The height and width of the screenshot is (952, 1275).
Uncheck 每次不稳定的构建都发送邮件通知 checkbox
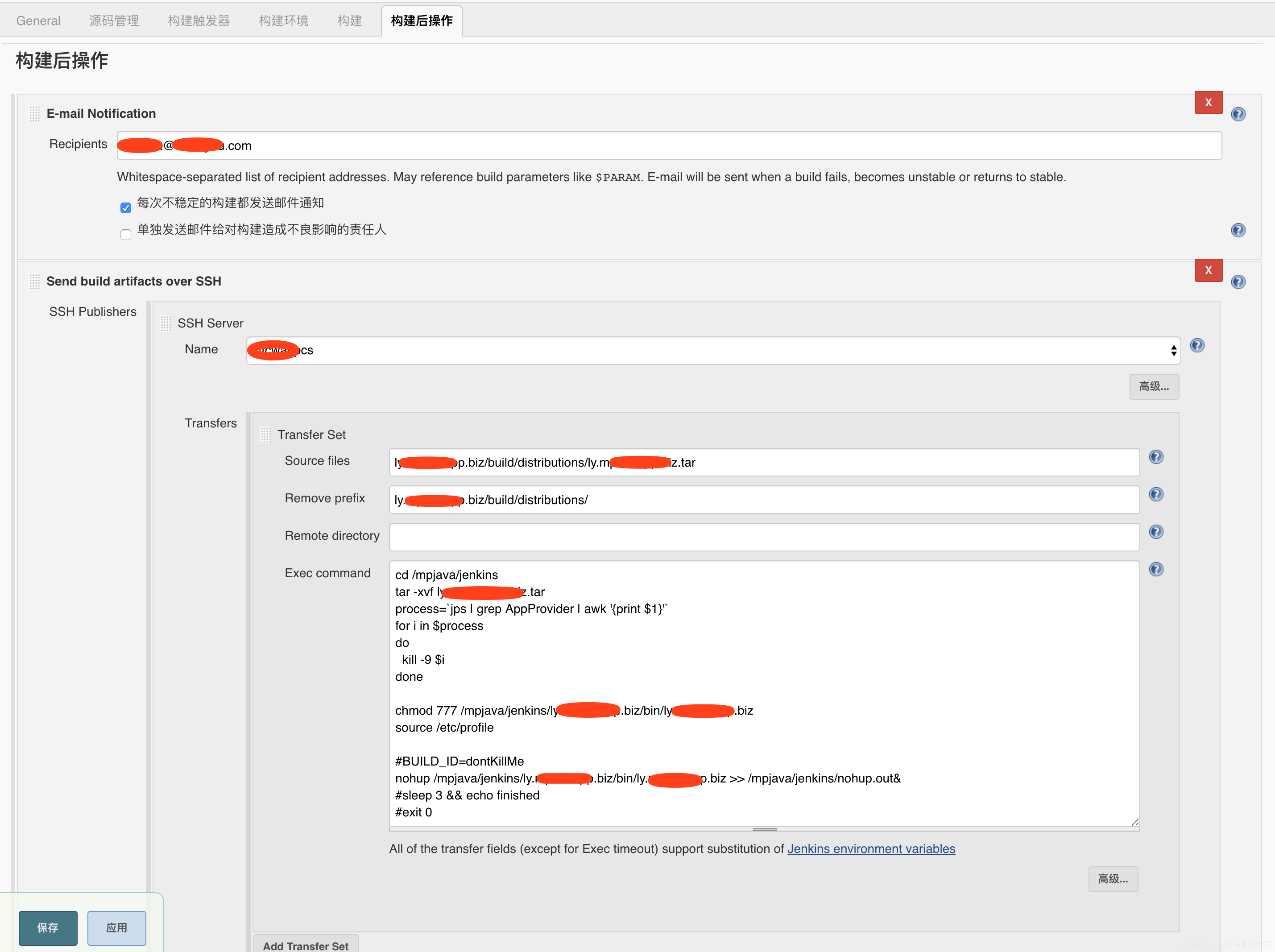coord(126,207)
